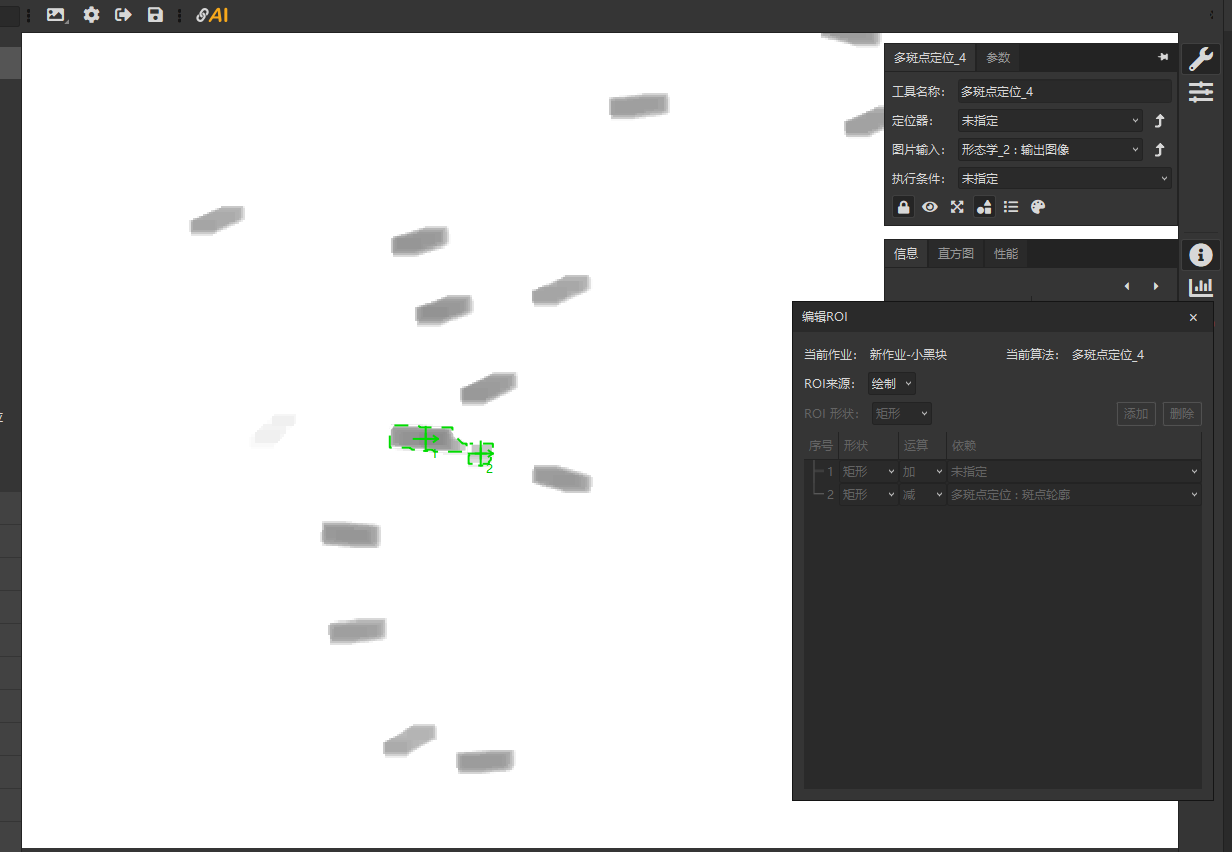Screen dimensions: 1232x852
Task: Click the image source icon in top toolbar
Action: pyautogui.click(x=57, y=15)
